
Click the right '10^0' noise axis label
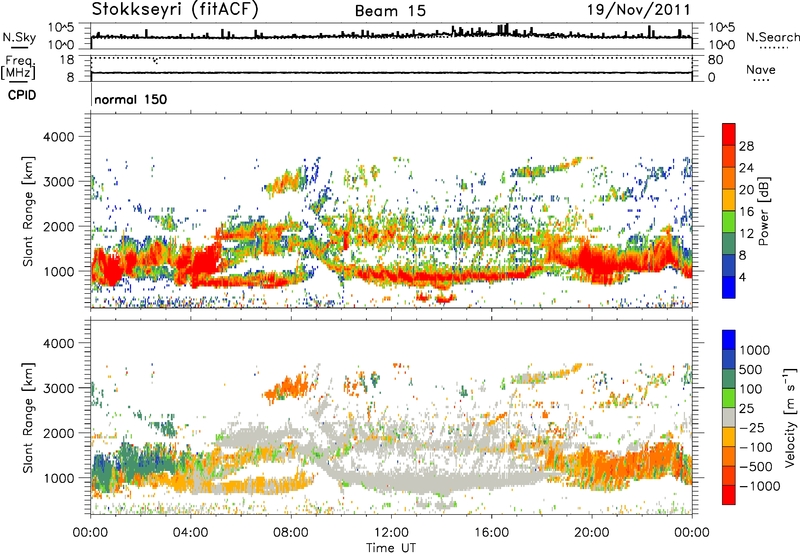722,45
